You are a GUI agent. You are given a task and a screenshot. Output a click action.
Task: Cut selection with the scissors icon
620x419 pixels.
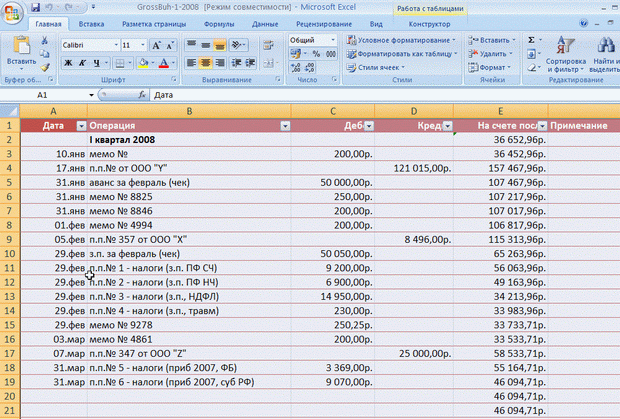[45, 40]
